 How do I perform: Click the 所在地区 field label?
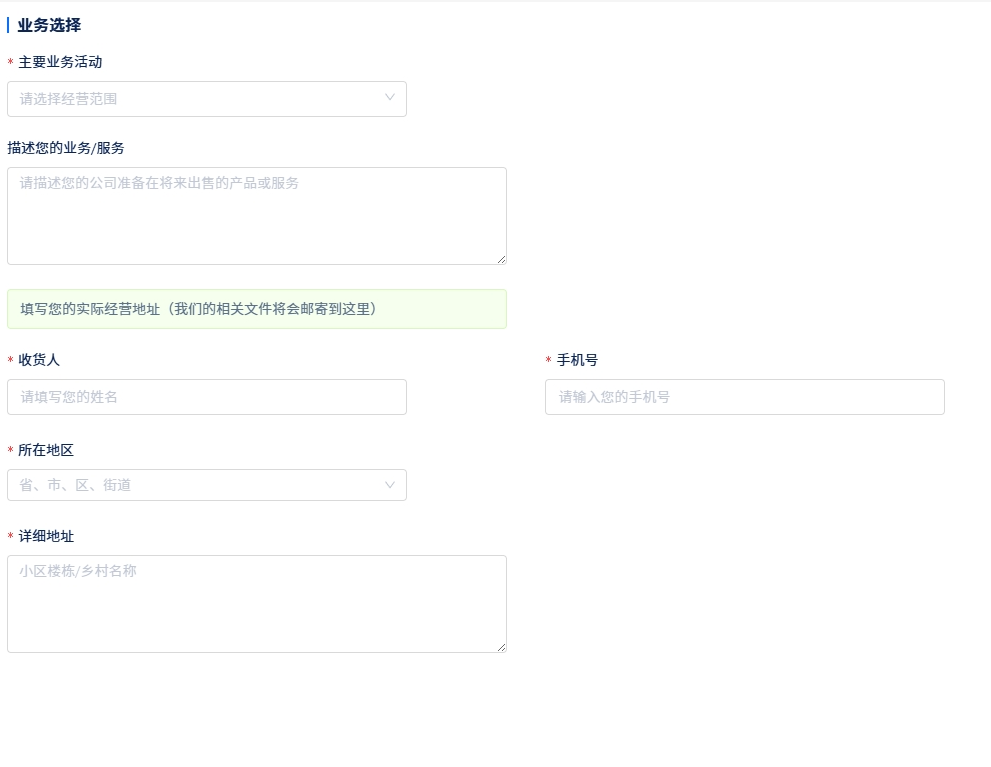[46, 450]
